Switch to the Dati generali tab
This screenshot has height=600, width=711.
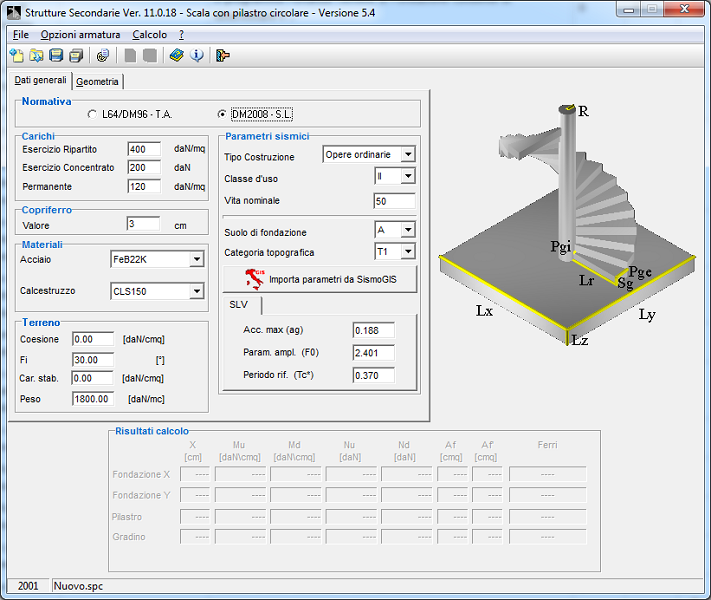click(x=40, y=80)
